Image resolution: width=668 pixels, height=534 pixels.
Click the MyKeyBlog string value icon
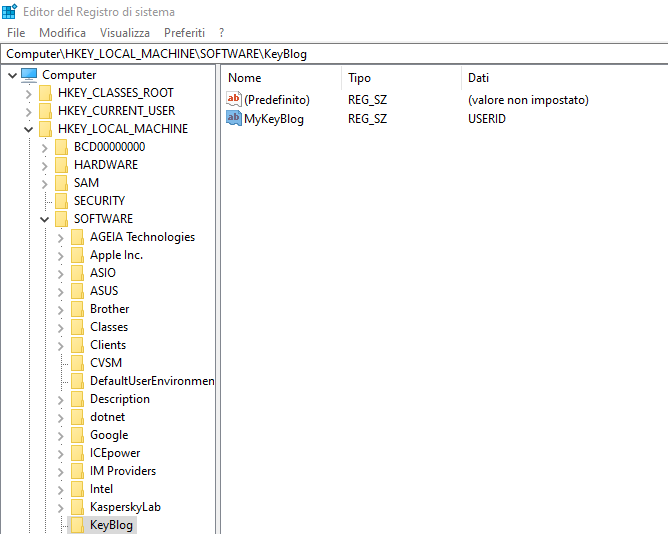234,118
